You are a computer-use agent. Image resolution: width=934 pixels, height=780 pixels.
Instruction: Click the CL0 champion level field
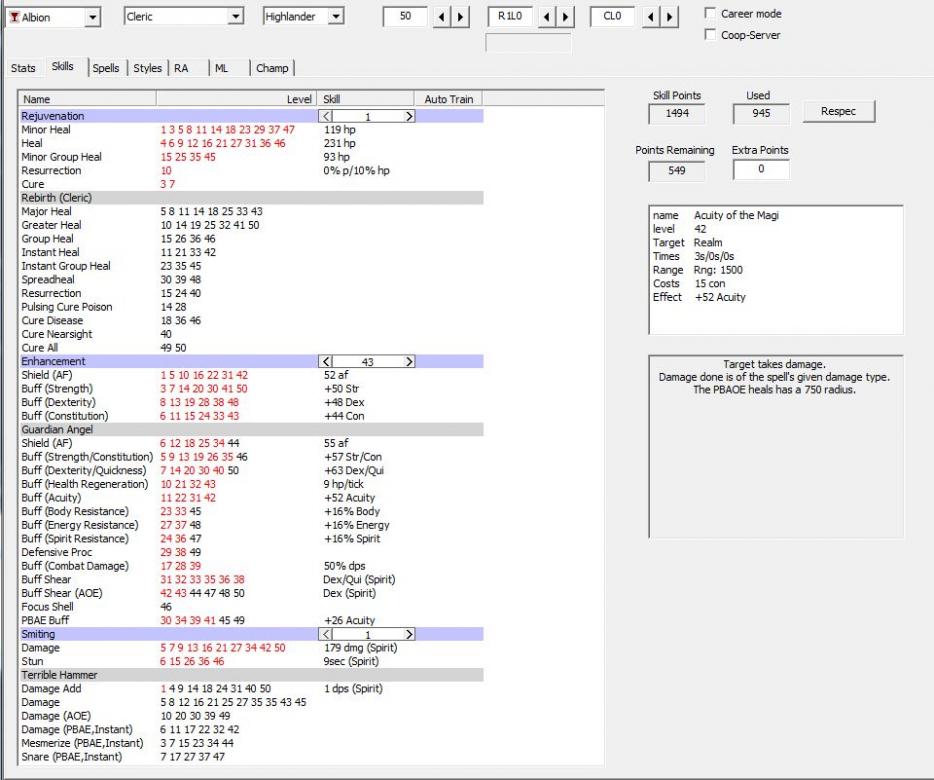612,16
